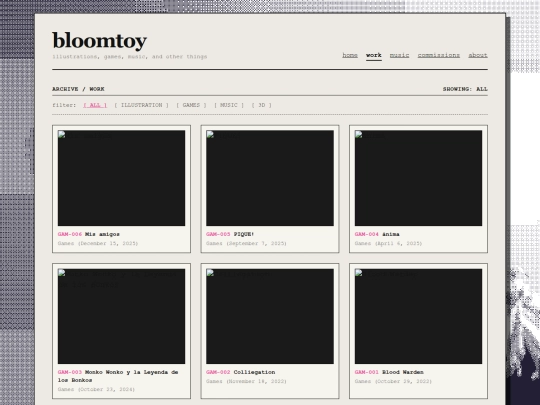
Task: Filter works by MUSIC
Action: coord(229,105)
